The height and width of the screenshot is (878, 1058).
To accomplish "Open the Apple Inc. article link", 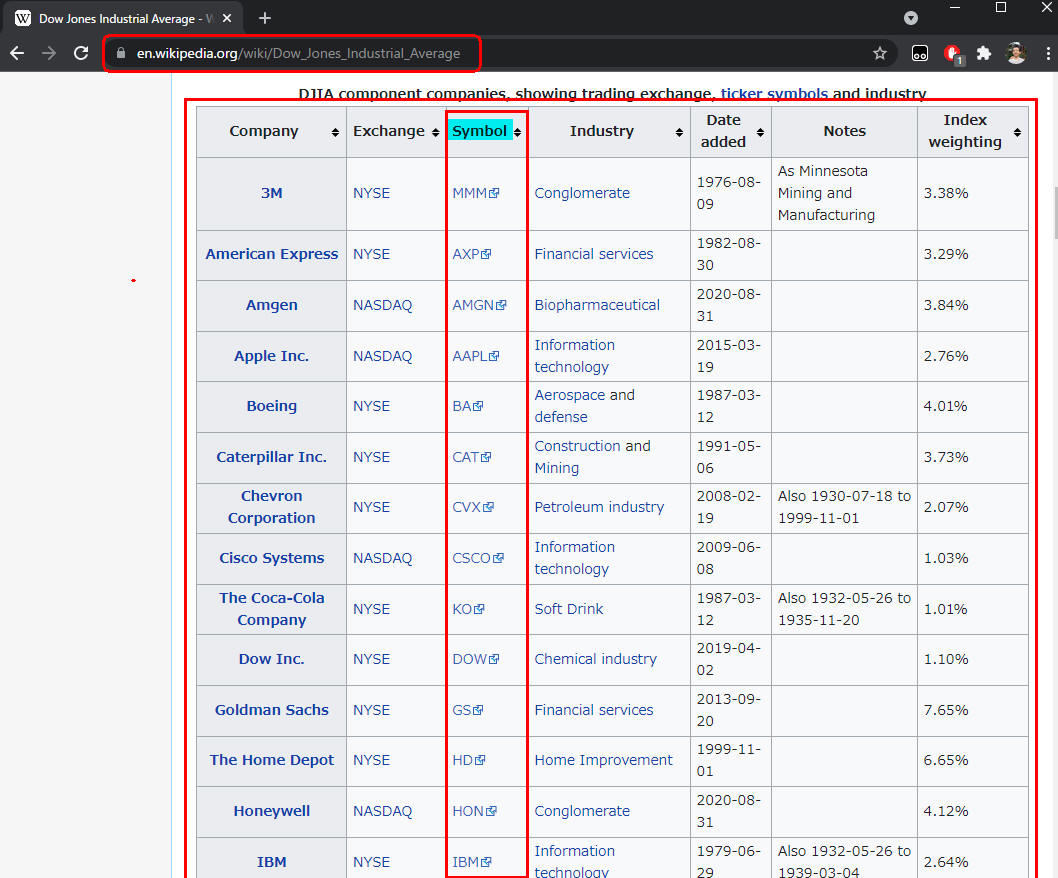I will click(271, 356).
